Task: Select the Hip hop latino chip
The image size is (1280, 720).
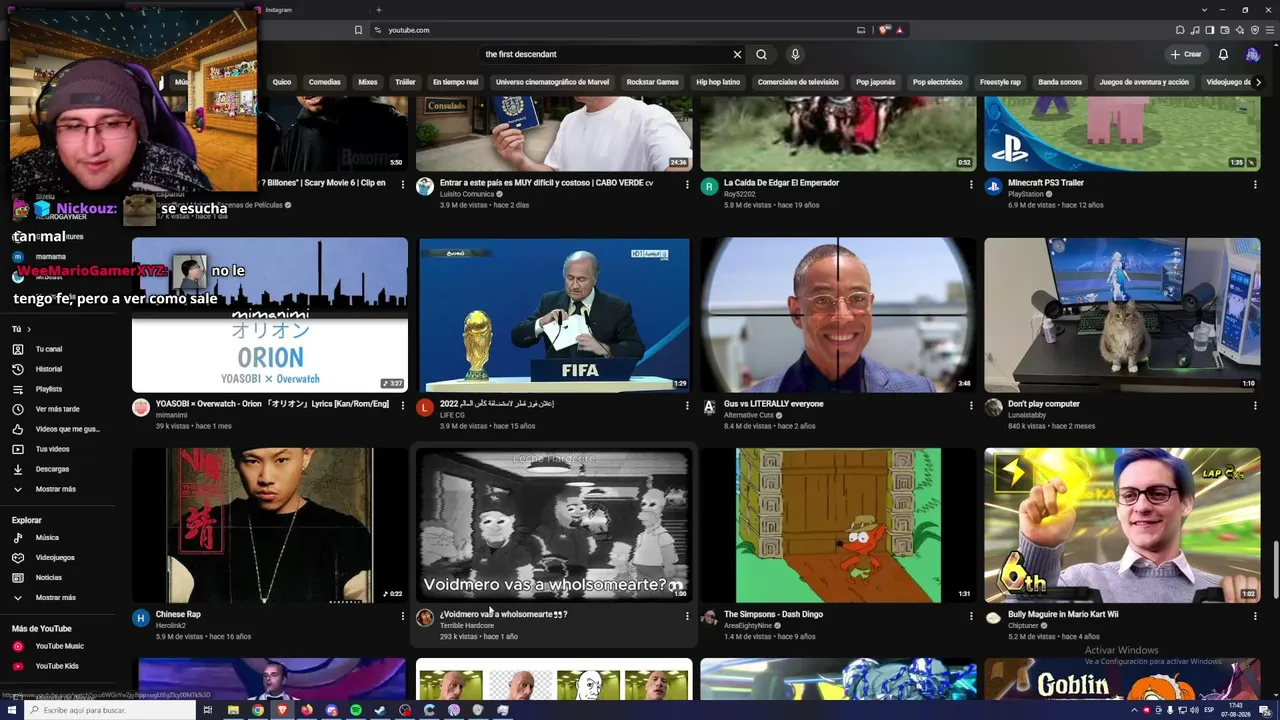Action: point(718,82)
